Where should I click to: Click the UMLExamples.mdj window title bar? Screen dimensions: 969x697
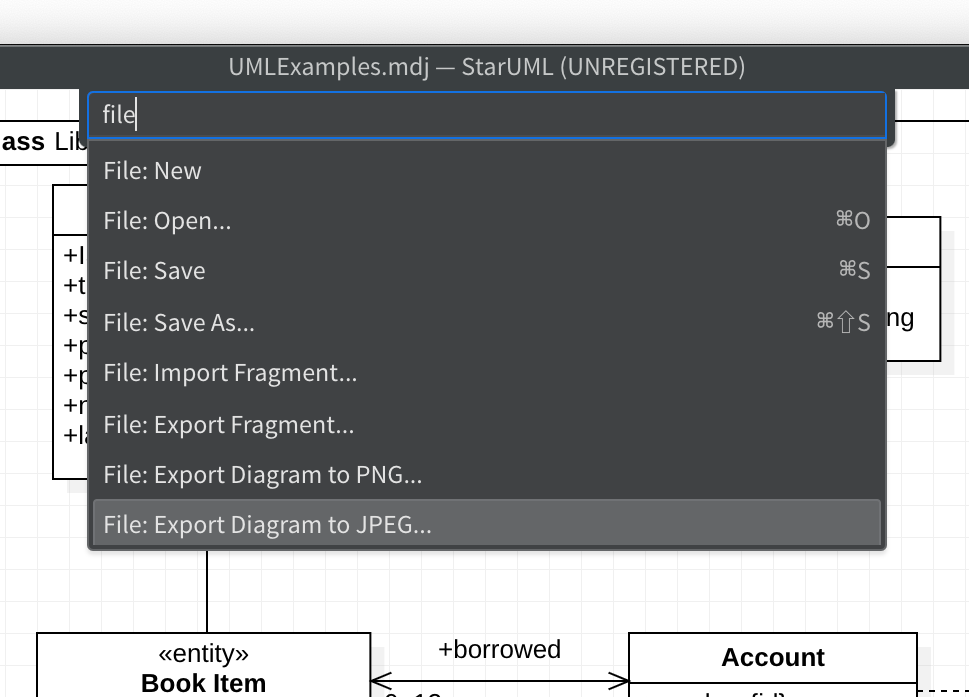point(486,67)
